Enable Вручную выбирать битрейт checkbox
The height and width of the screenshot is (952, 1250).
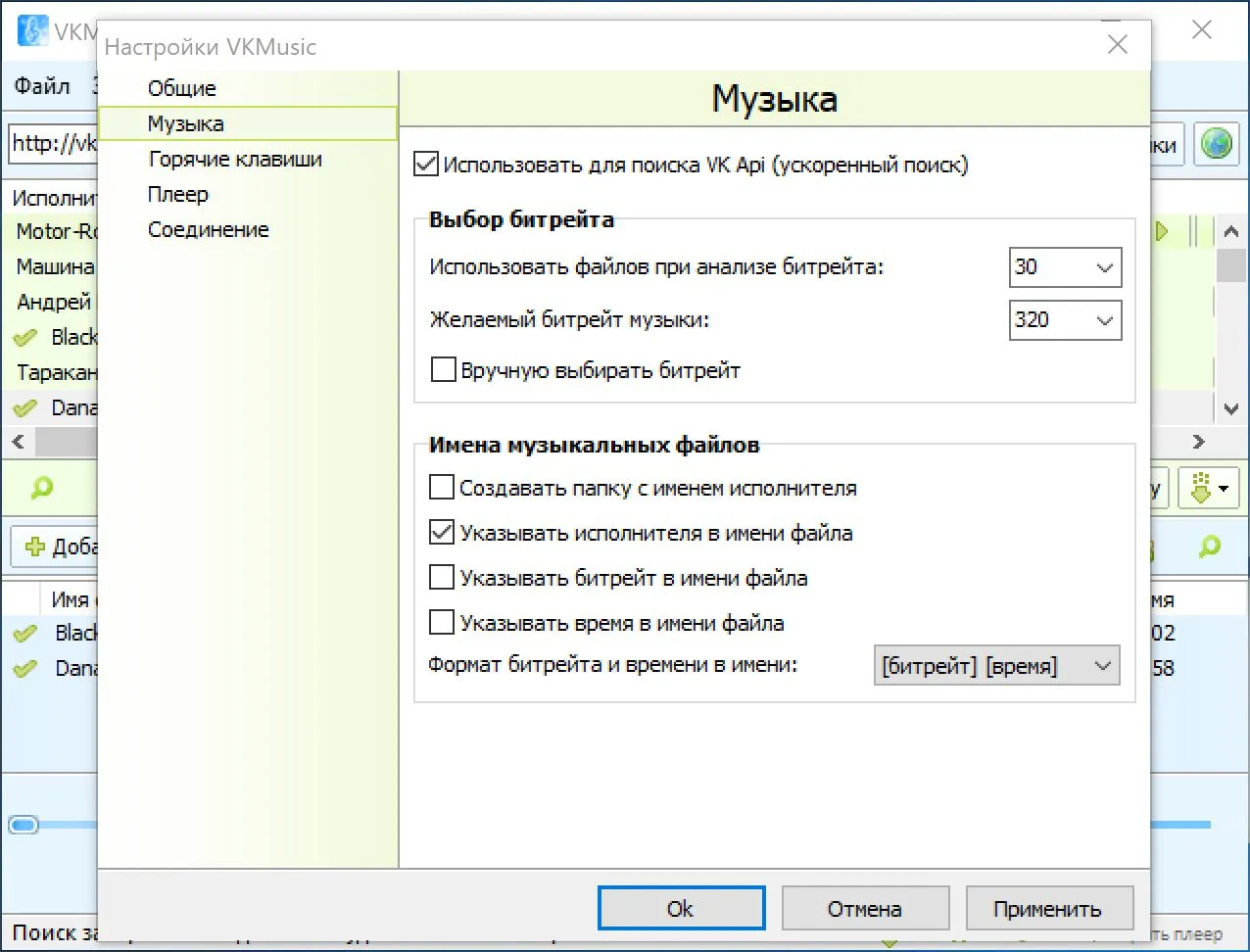click(443, 370)
